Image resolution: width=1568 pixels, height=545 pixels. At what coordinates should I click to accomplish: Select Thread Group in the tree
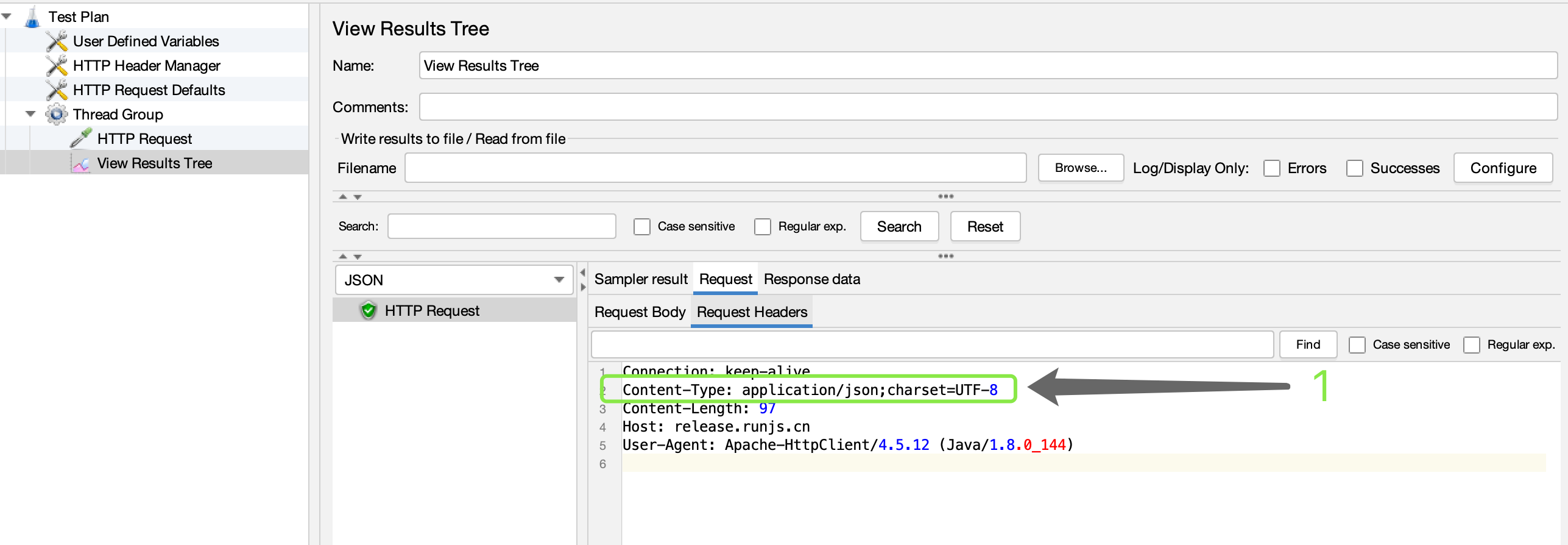[x=118, y=114]
